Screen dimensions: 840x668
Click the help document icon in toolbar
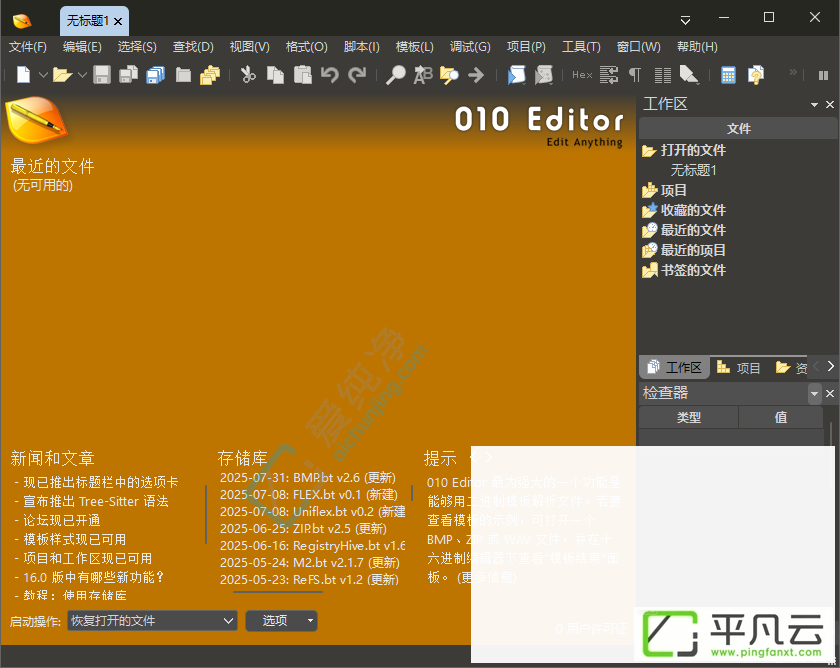pos(756,75)
